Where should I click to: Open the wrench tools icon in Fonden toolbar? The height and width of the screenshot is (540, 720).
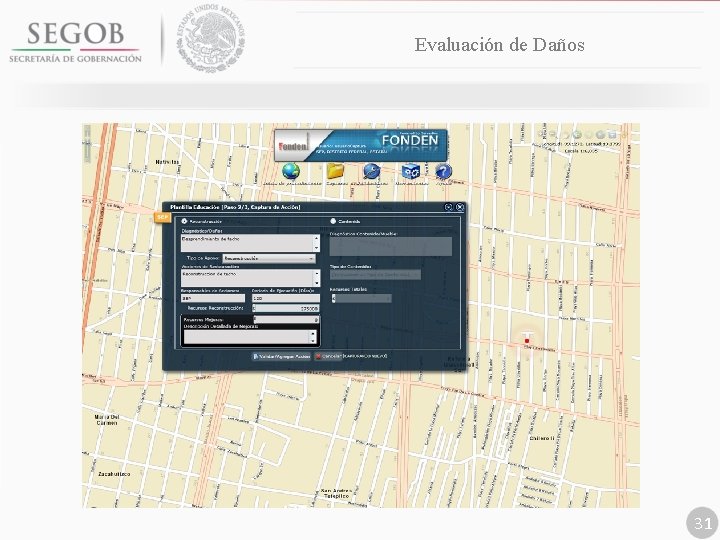click(x=371, y=171)
